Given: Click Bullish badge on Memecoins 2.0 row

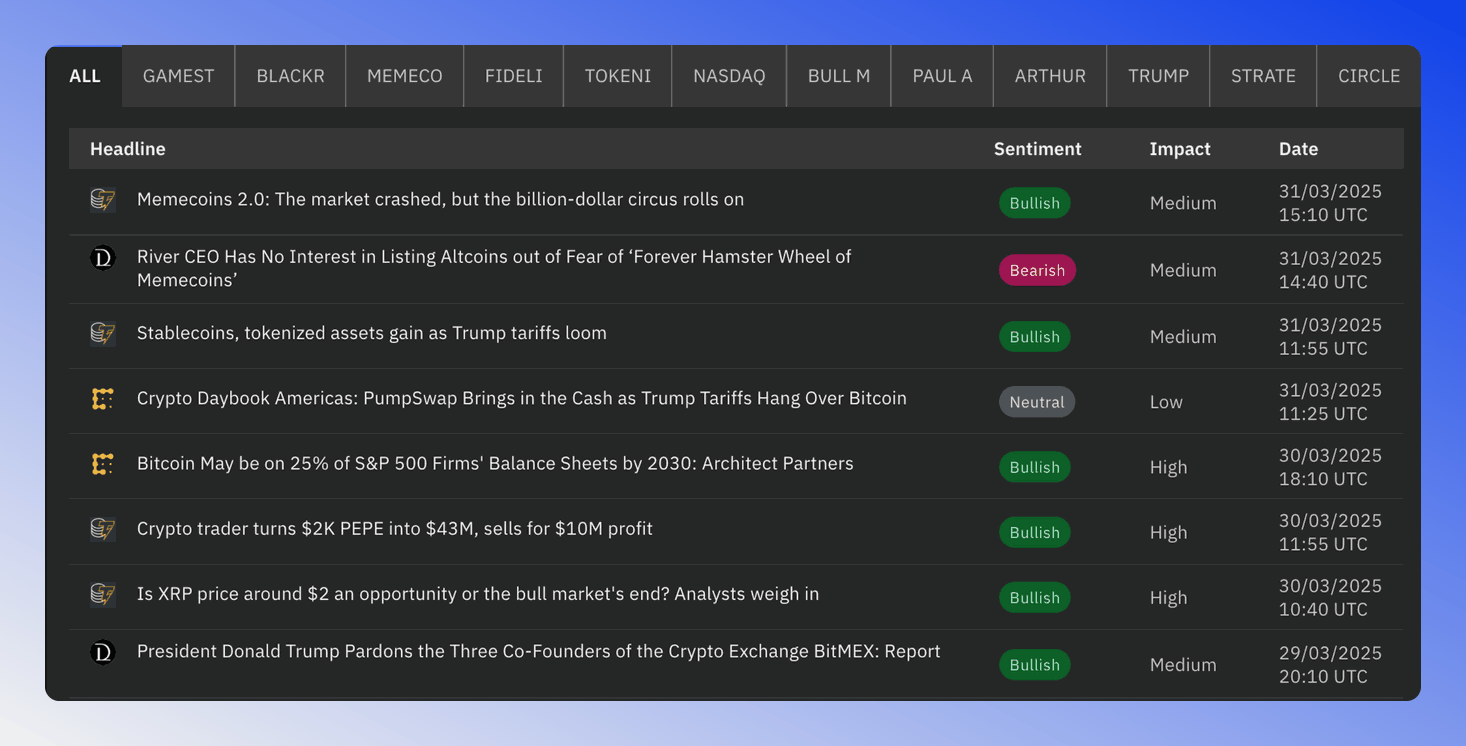Looking at the screenshot, I should pyautogui.click(x=1034, y=203).
